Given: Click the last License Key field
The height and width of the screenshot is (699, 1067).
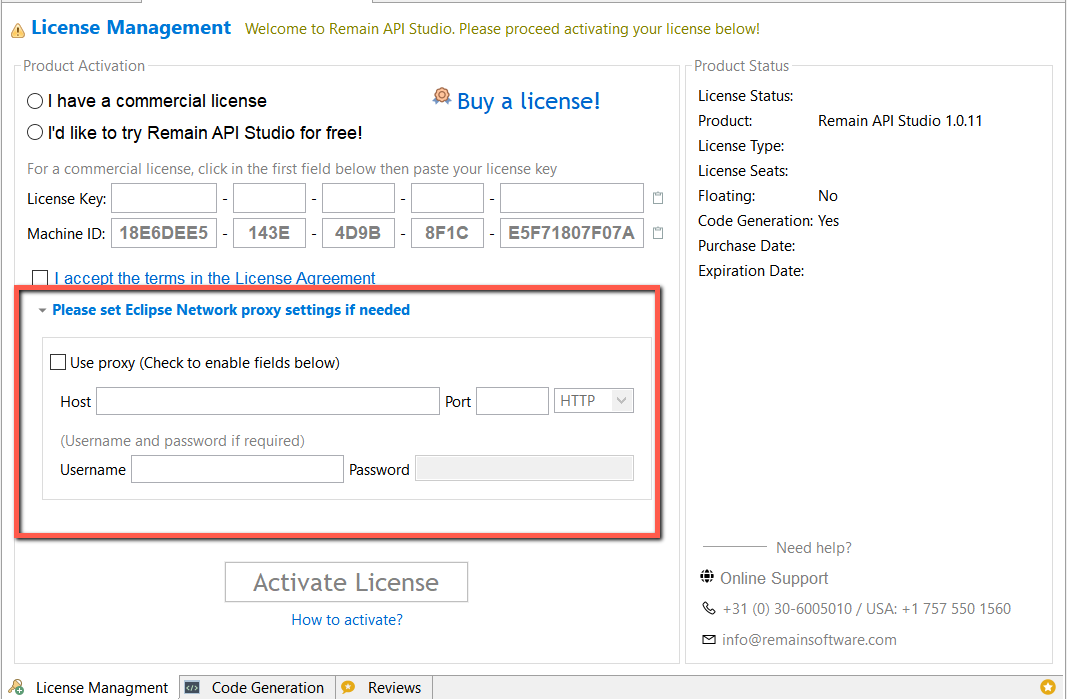Looking at the screenshot, I should tap(572, 198).
